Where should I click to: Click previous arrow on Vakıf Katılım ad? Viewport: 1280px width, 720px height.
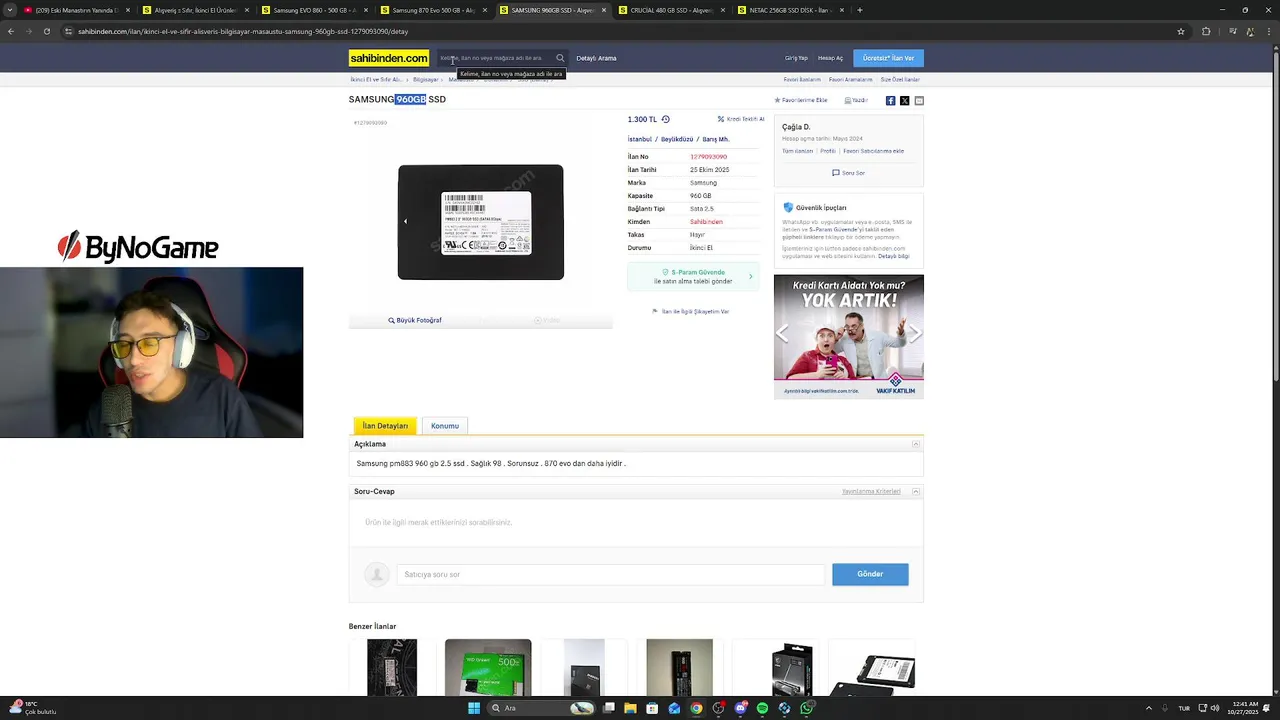(x=782, y=334)
